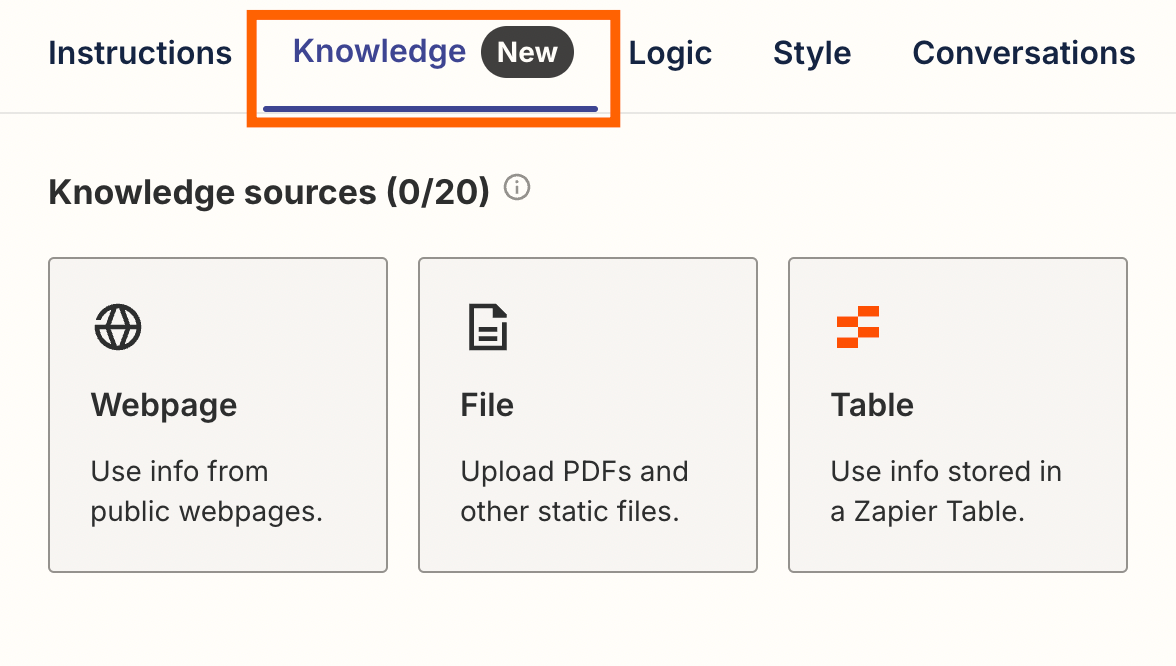Click the globe icon on Webpage card
Image resolution: width=1176 pixels, height=666 pixels.
coord(118,327)
